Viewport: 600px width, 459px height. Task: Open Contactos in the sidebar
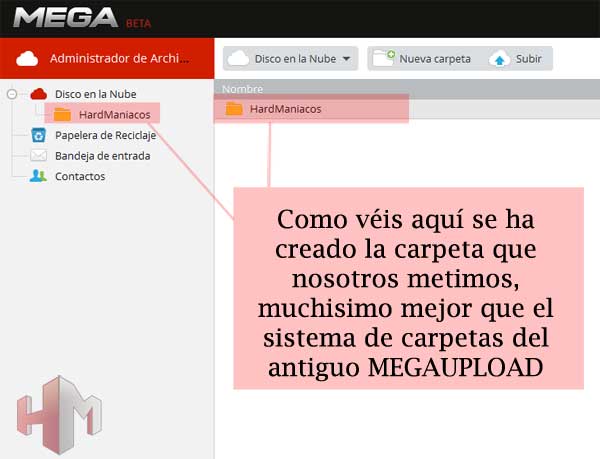click(x=80, y=176)
